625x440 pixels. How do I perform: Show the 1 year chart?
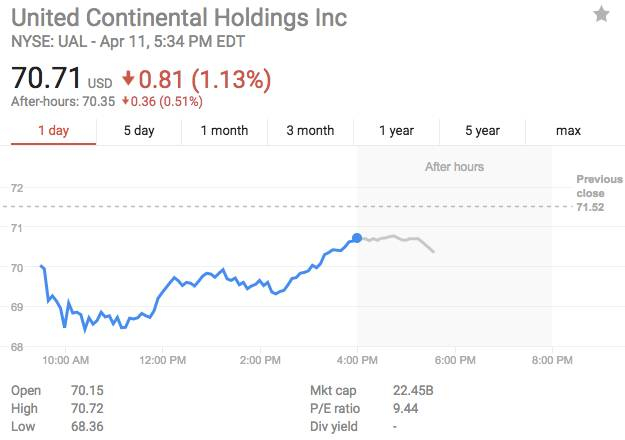pyautogui.click(x=396, y=131)
